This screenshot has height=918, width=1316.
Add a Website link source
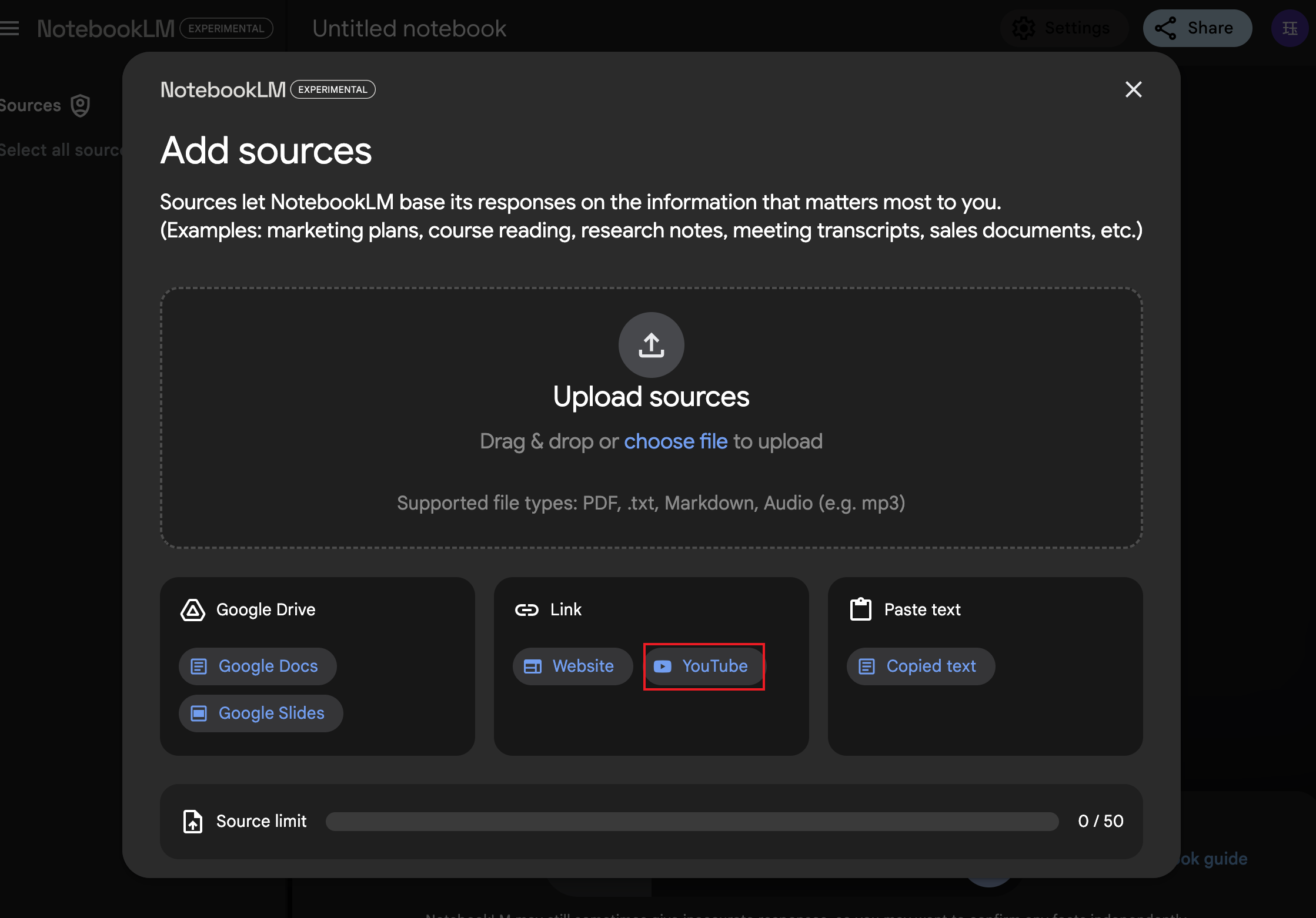click(x=573, y=666)
